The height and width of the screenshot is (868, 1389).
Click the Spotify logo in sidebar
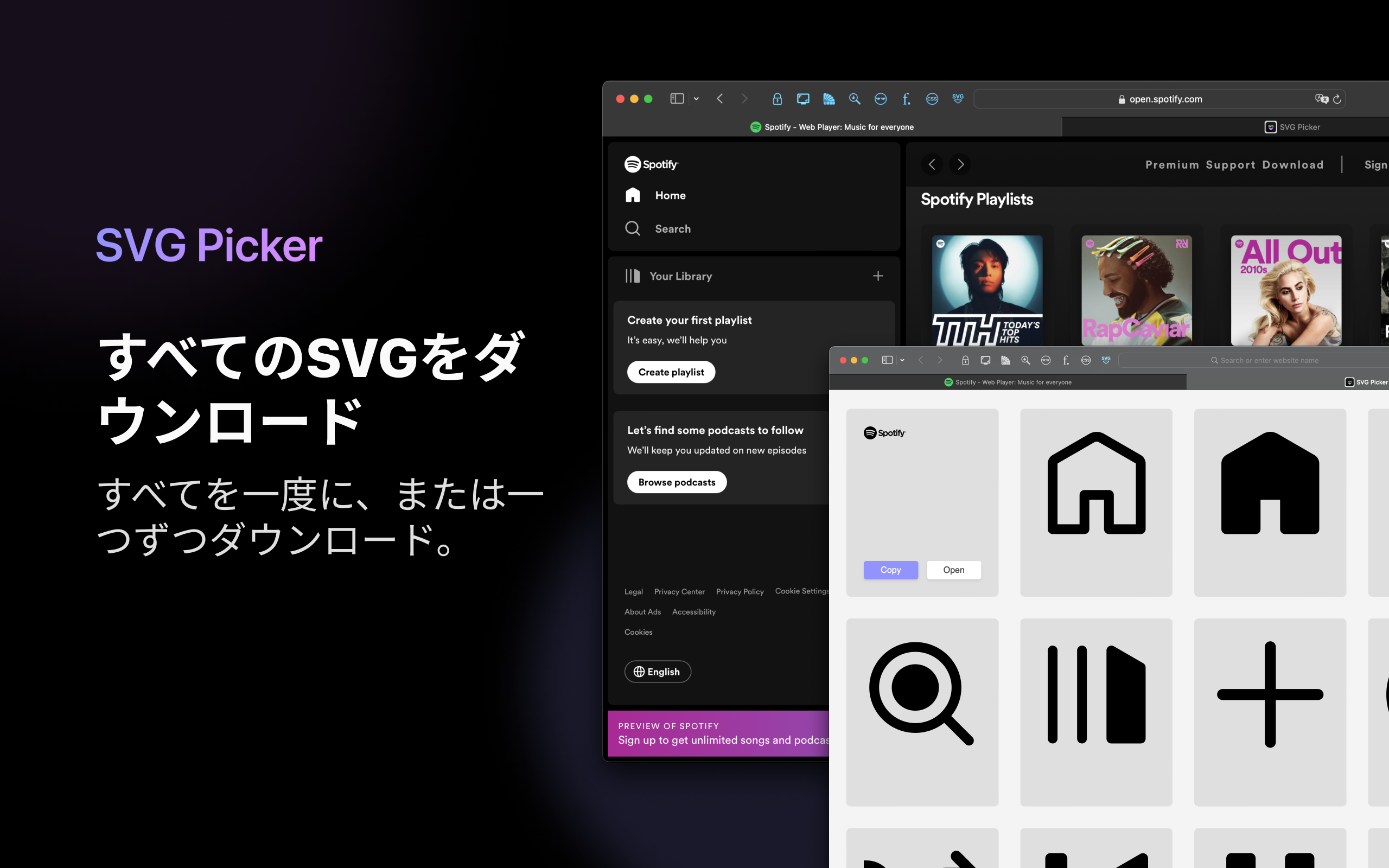coord(652,164)
